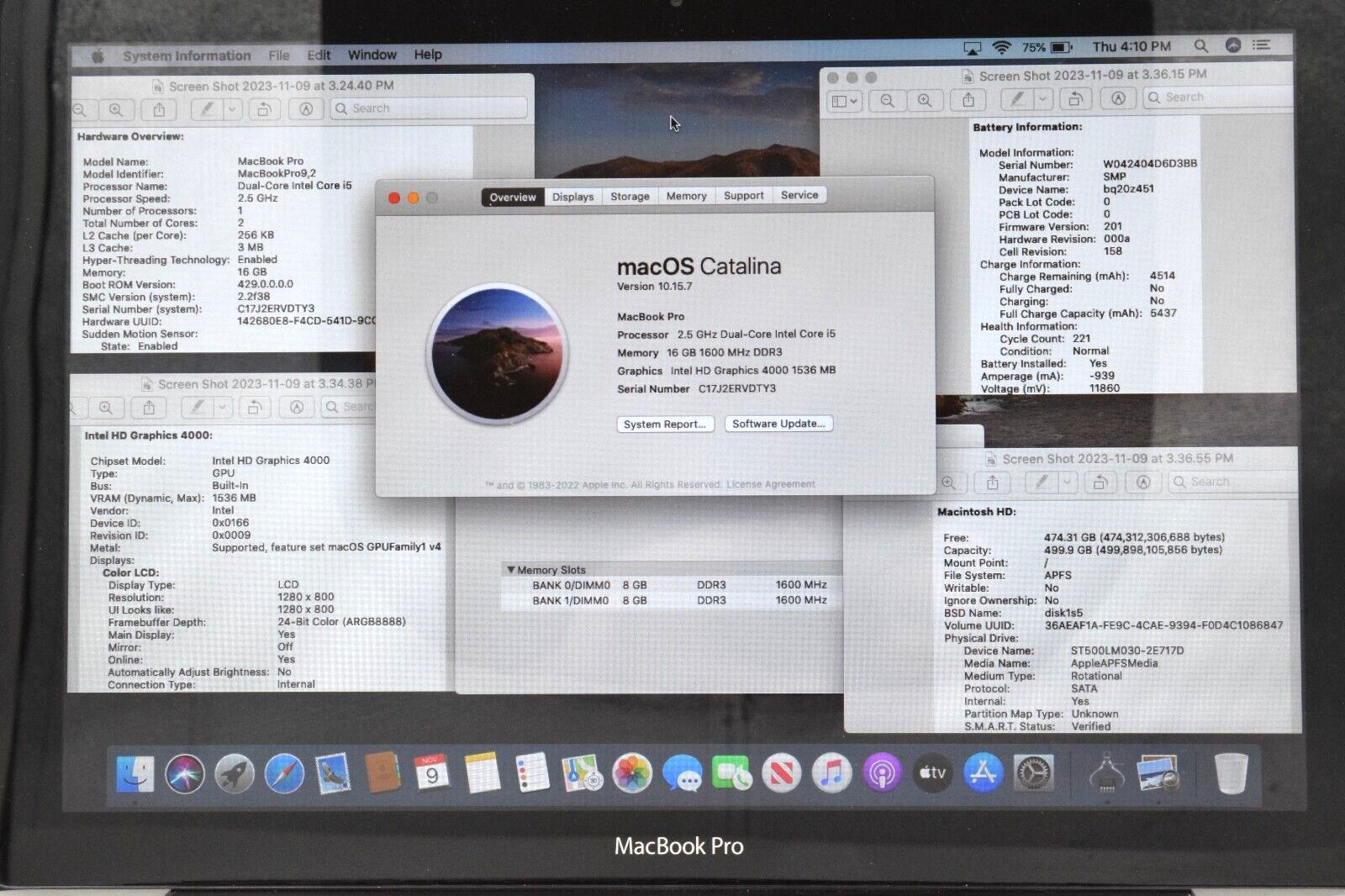Open markup dropdown arrow in 3.36.15 window
Screen dimensions: 1345x896
[x=1042, y=99]
